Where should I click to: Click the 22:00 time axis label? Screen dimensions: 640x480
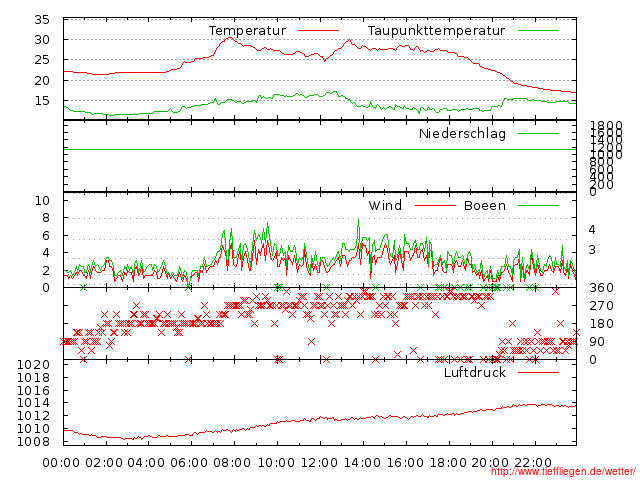click(533, 462)
